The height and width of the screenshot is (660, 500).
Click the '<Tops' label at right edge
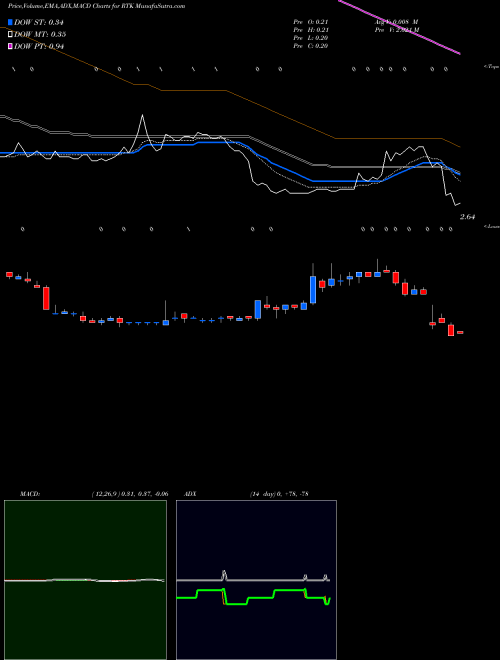(x=492, y=67)
